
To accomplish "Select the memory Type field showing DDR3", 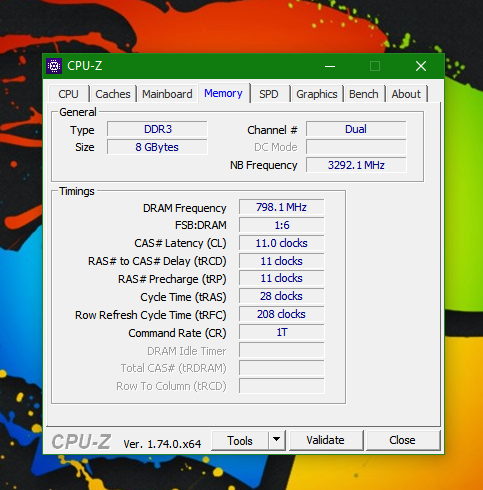I will click(157, 129).
